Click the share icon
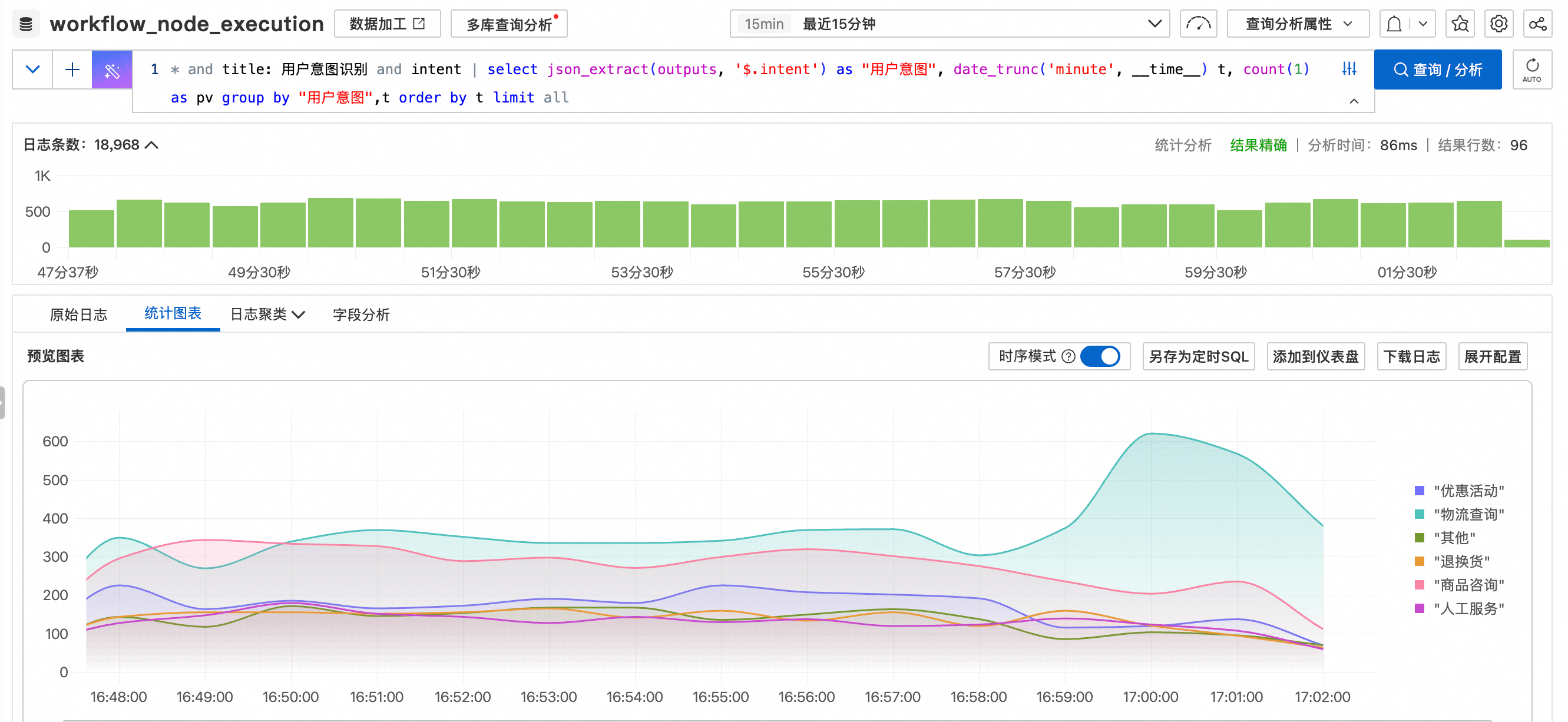Viewport: 1568px width, 722px height. coord(1537,24)
